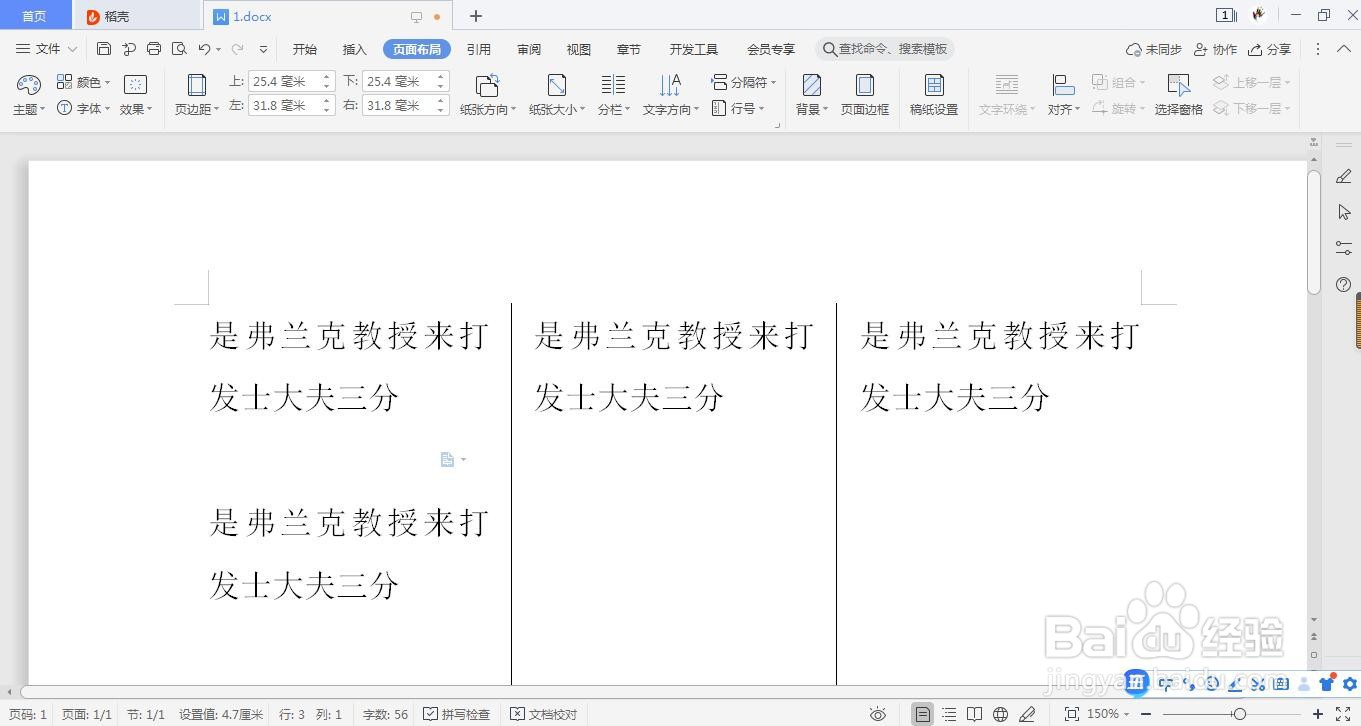Click the Redo arrow icon
The image size is (1361, 726).
[x=238, y=49]
